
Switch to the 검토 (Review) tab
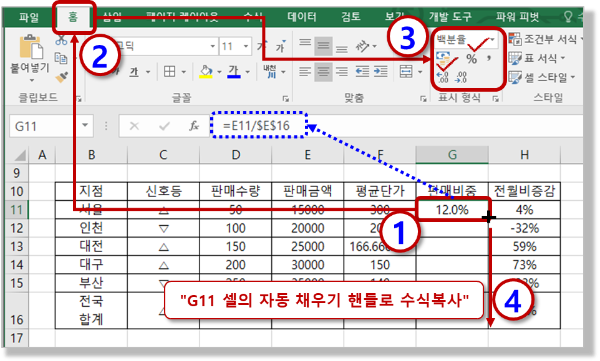point(351,16)
